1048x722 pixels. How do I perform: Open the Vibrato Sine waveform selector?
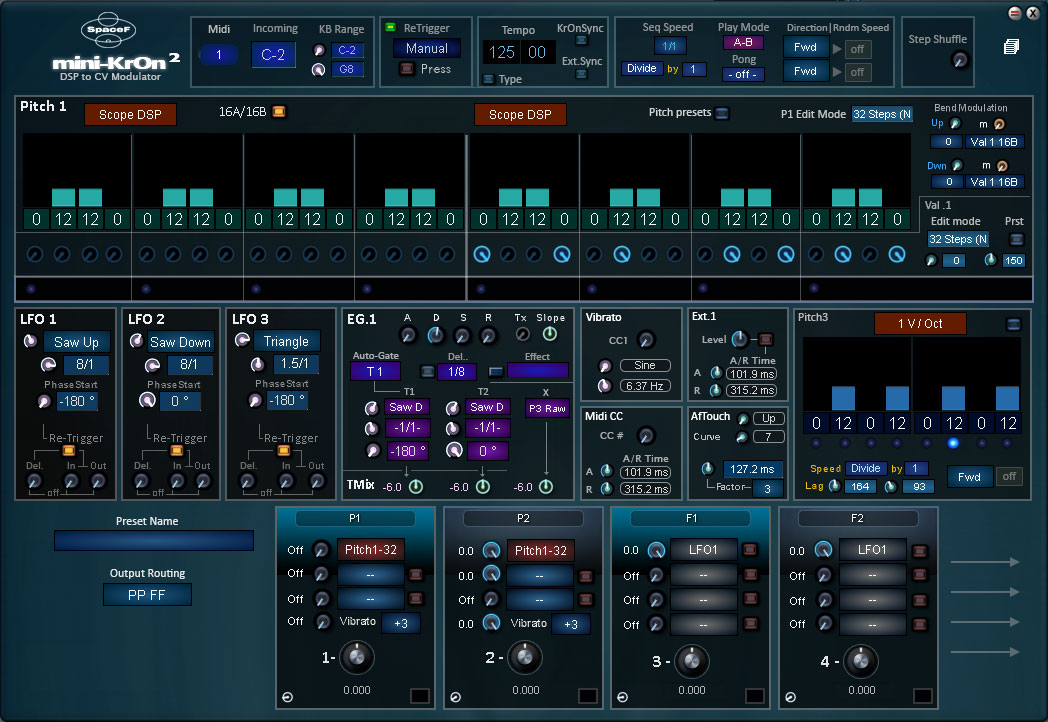[x=644, y=365]
